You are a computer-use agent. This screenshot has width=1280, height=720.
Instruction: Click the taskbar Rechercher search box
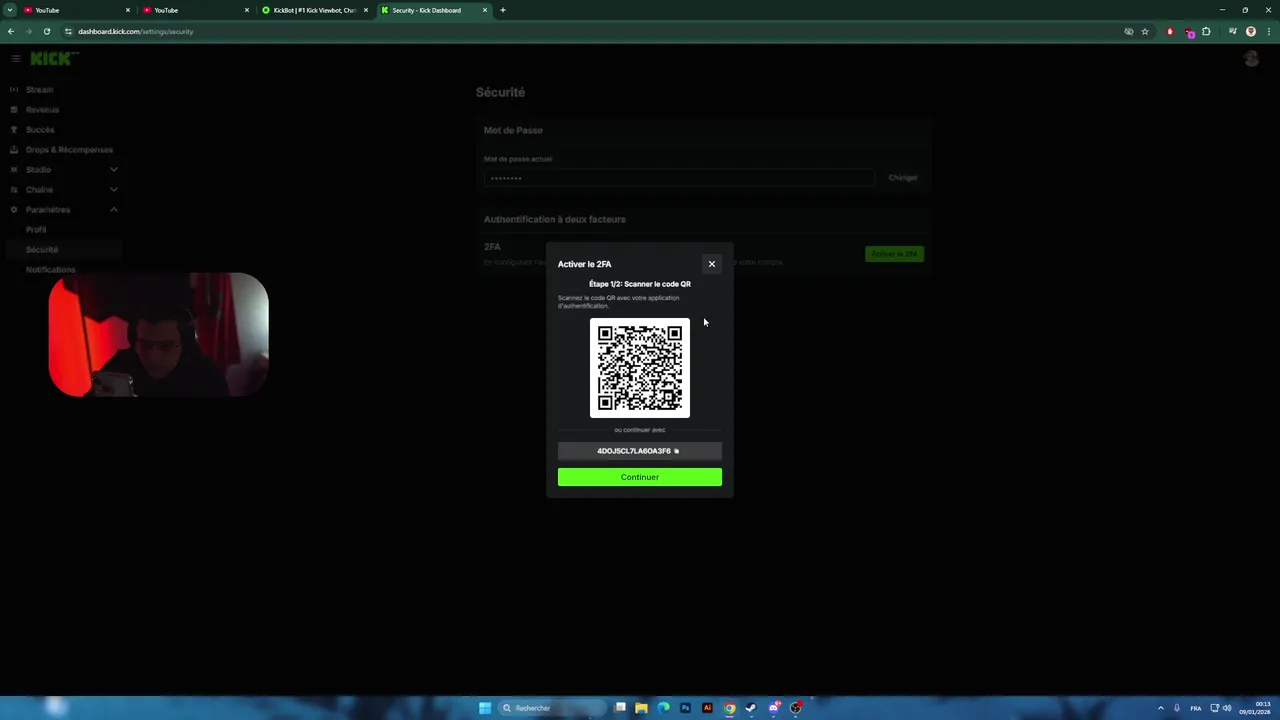tap(550, 708)
